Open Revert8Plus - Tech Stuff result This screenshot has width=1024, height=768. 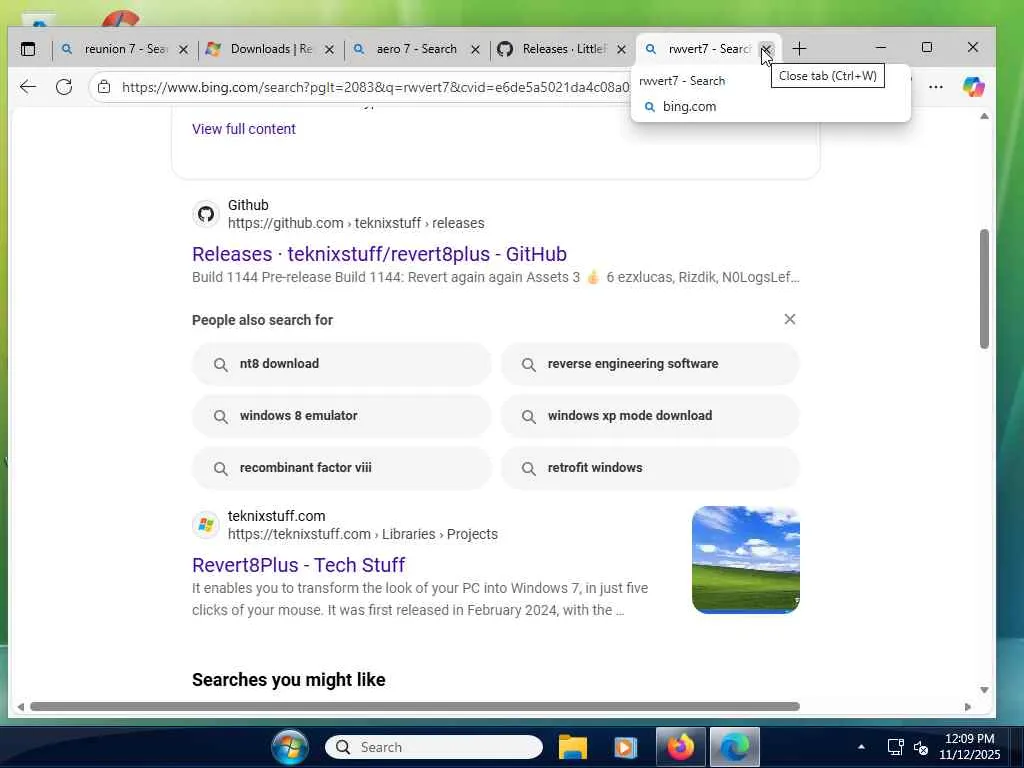[x=298, y=565]
